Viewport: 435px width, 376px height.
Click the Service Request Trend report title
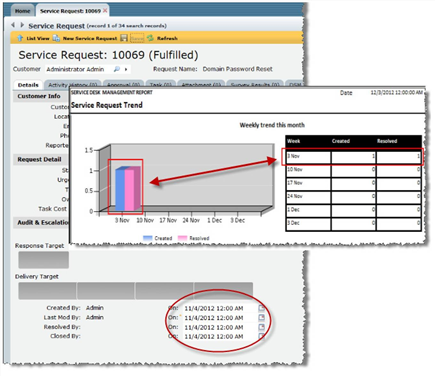107,105
